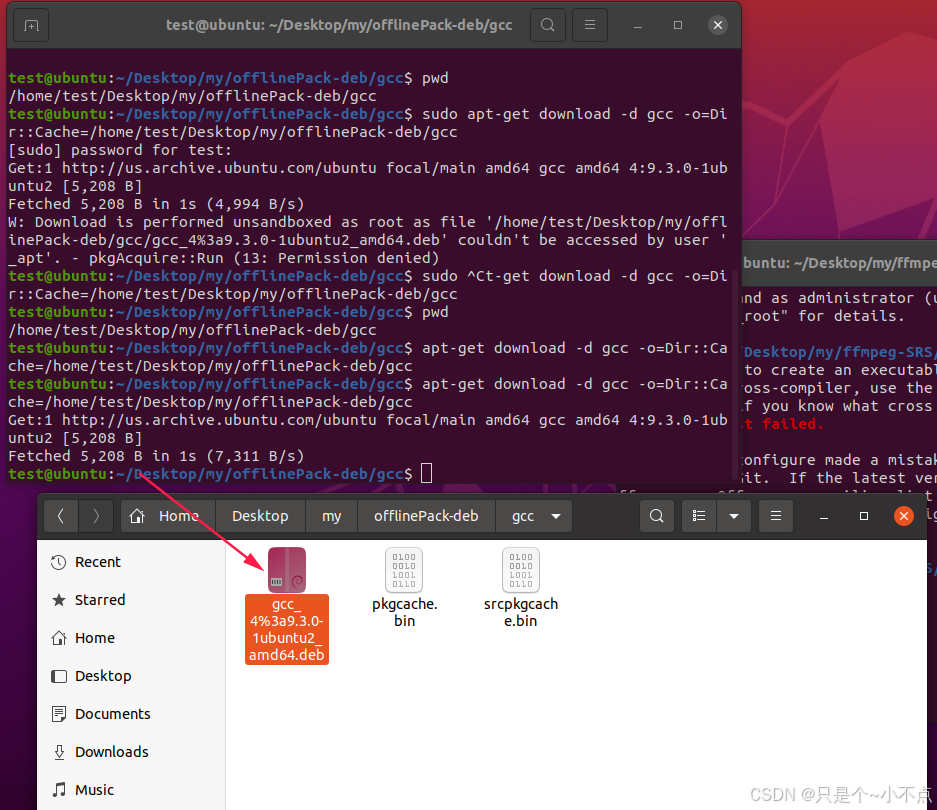Toggle list view in file manager
Screen dimensions: 937x810
pos(699,516)
